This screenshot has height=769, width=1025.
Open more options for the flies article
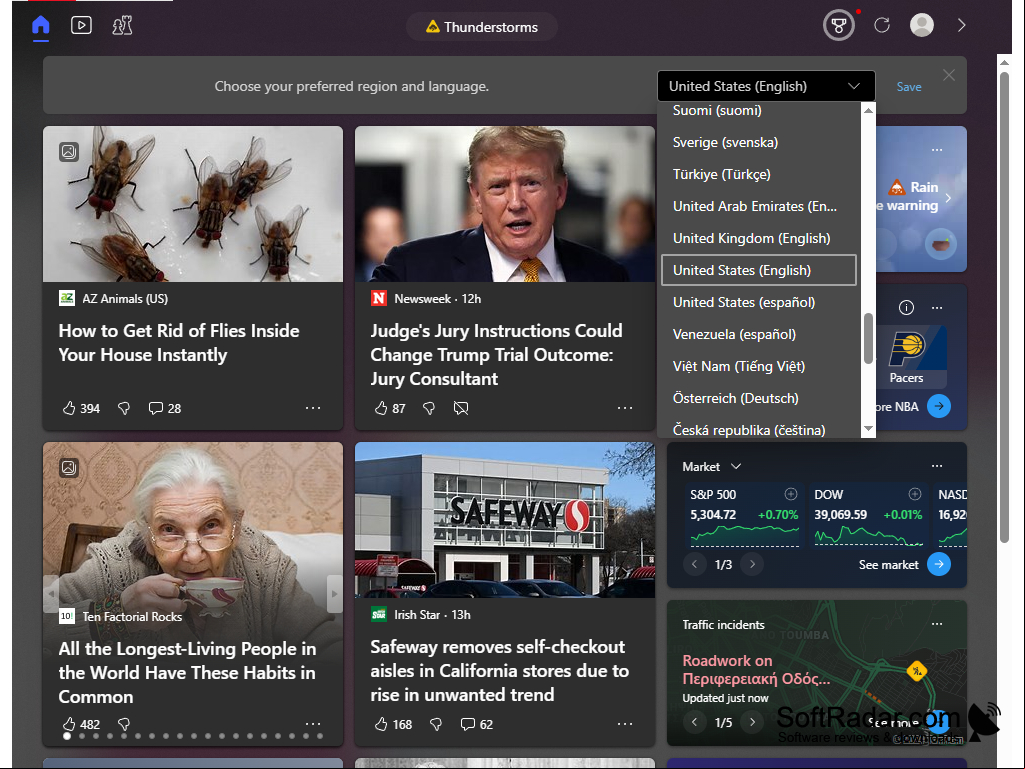click(x=313, y=408)
